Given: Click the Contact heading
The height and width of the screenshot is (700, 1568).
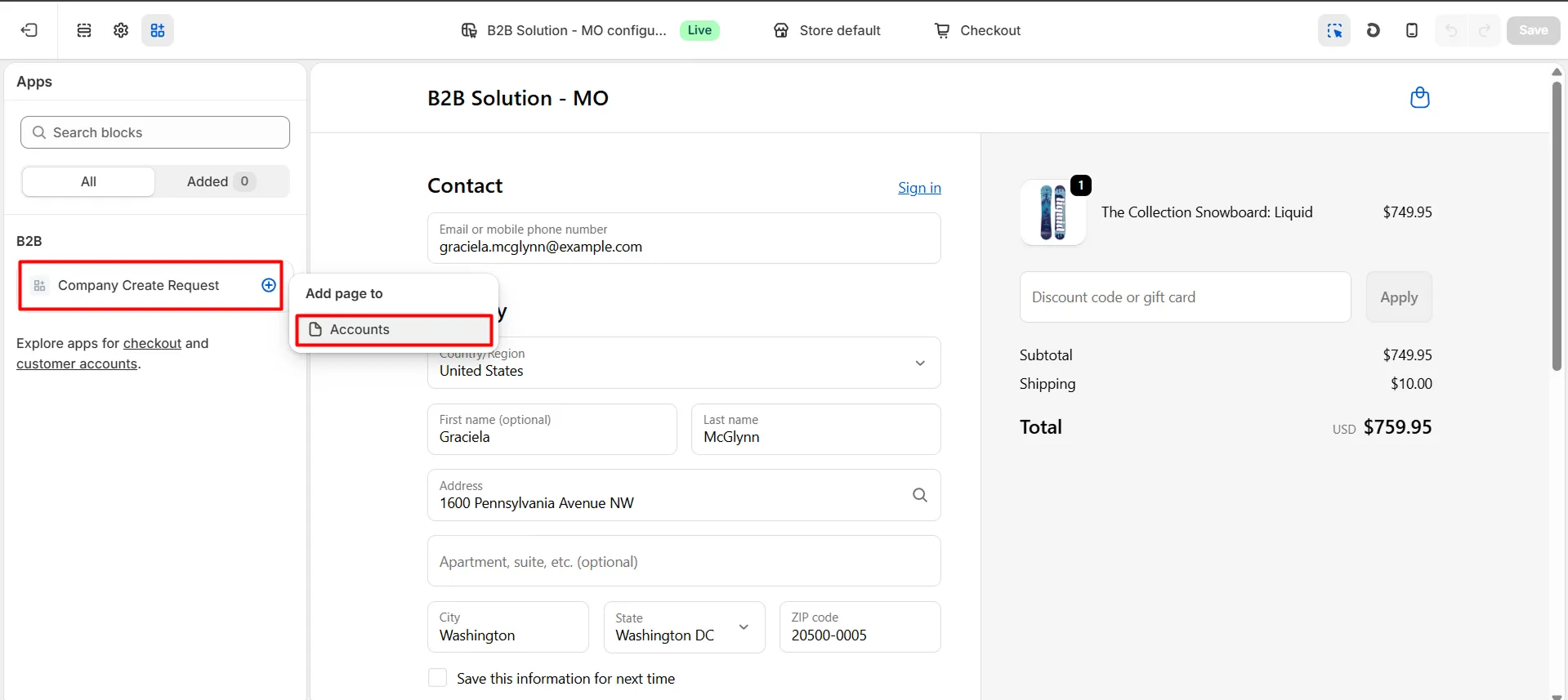Looking at the screenshot, I should (465, 186).
